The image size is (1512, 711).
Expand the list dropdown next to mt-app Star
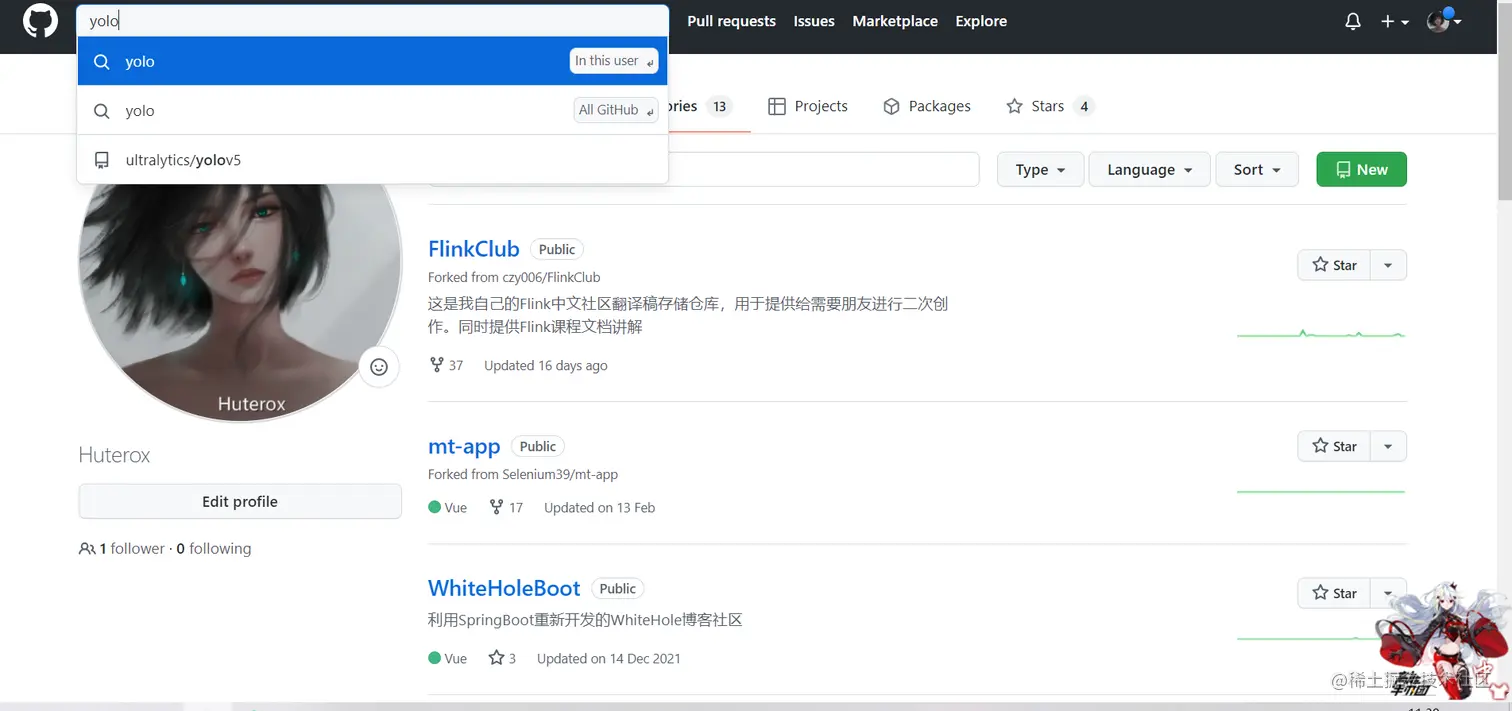click(1388, 446)
